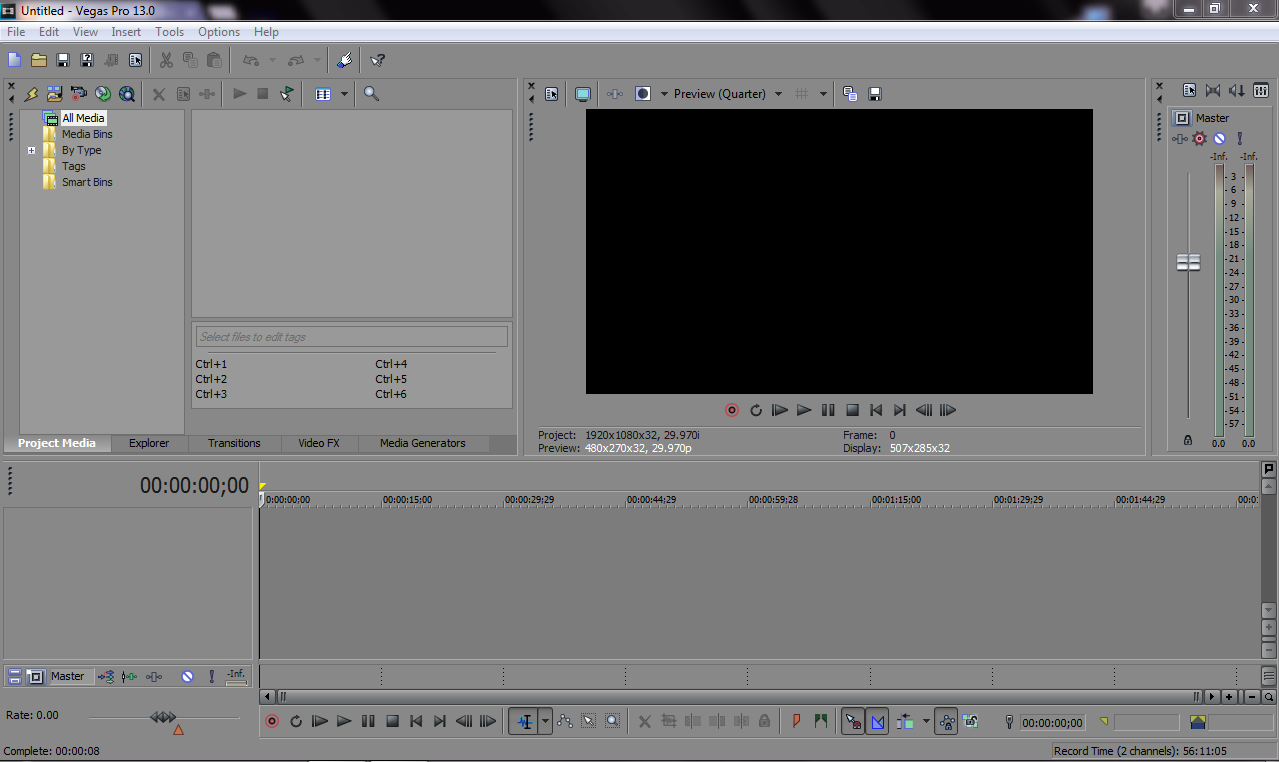Solo the Master bus in mixer panel
1279x762 pixels.
click(1239, 139)
